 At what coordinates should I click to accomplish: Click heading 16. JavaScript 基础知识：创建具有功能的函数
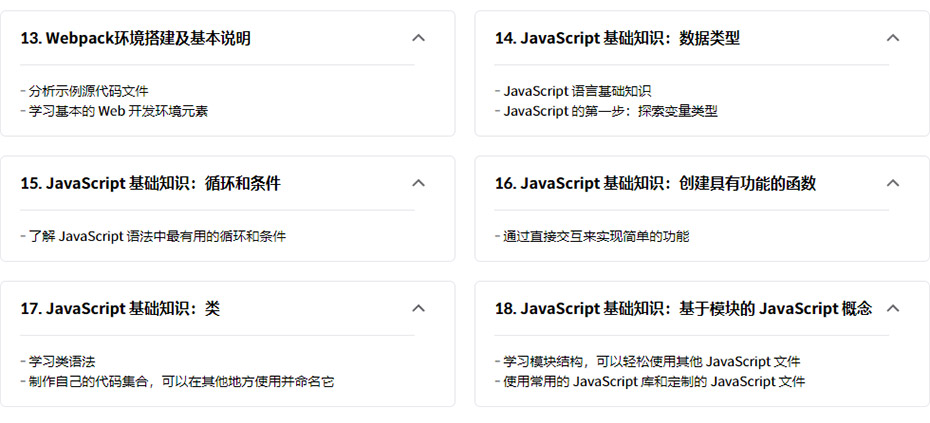click(655, 184)
